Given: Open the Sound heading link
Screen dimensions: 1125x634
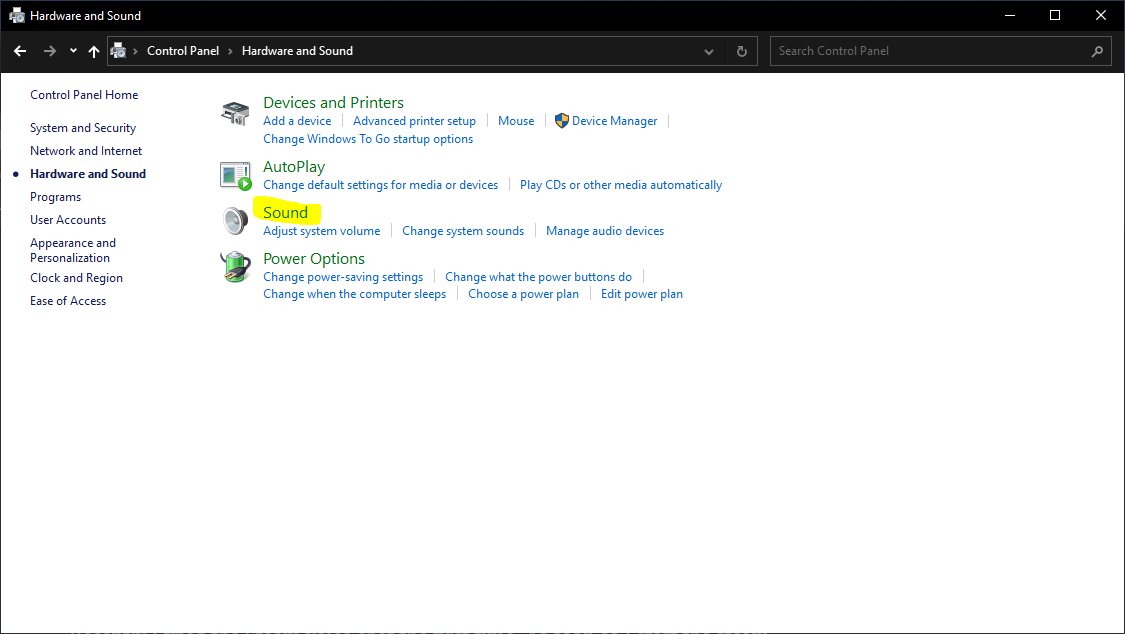Looking at the screenshot, I should (286, 212).
